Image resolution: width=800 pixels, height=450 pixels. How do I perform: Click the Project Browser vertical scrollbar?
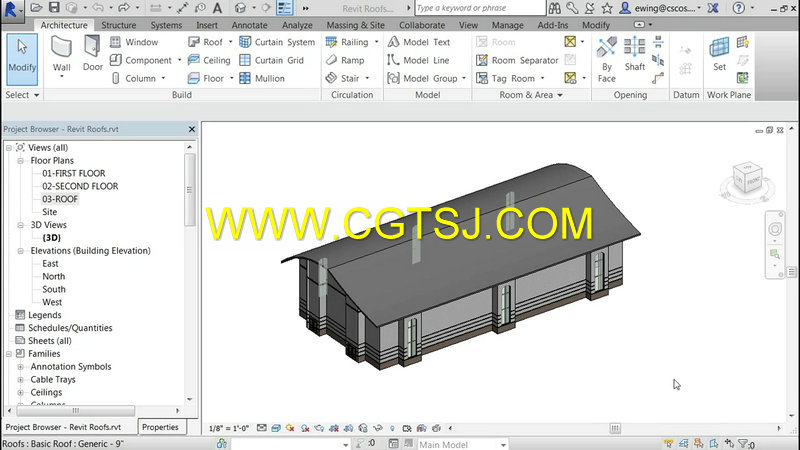pos(190,190)
